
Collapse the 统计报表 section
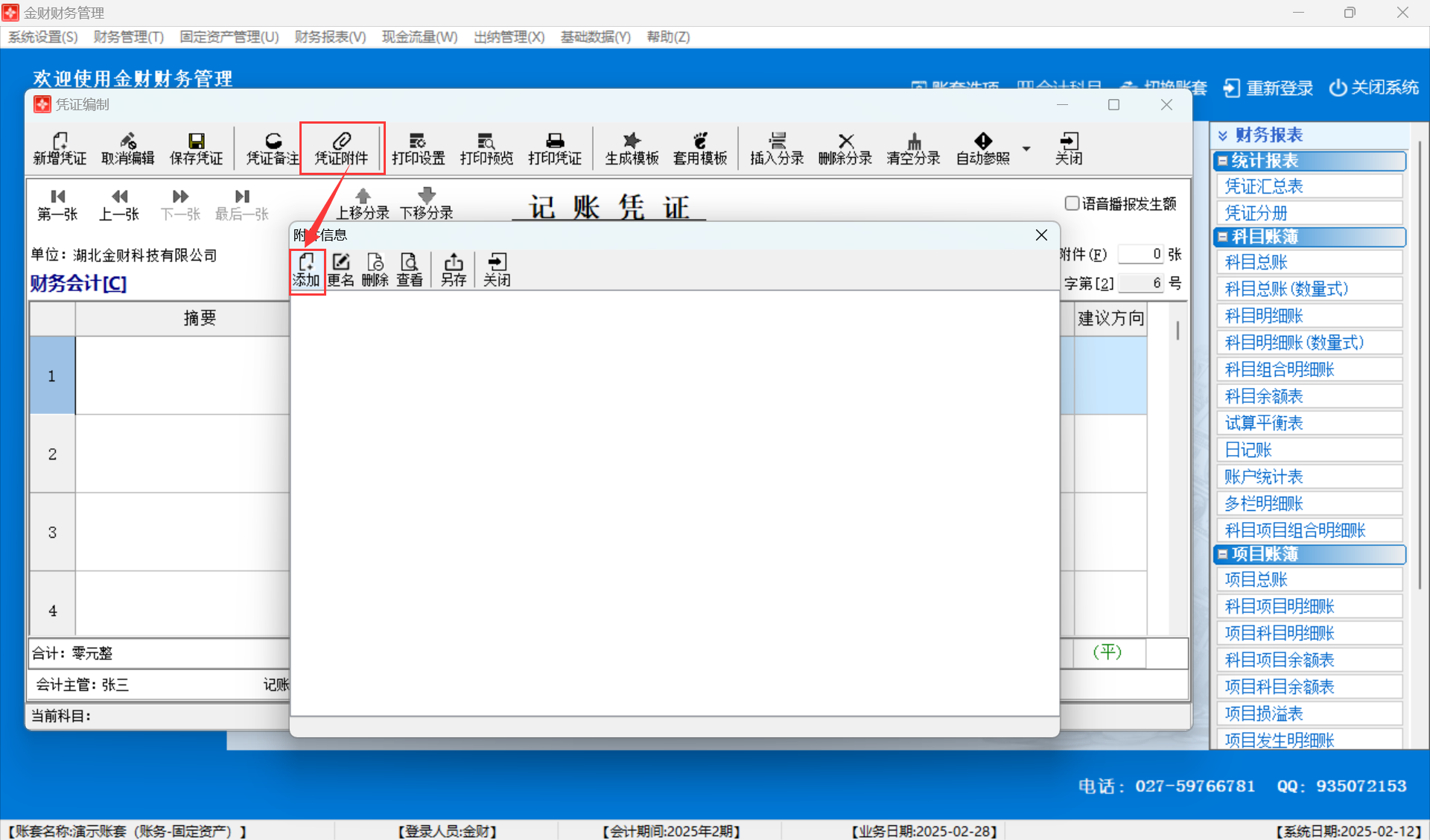point(1222,161)
